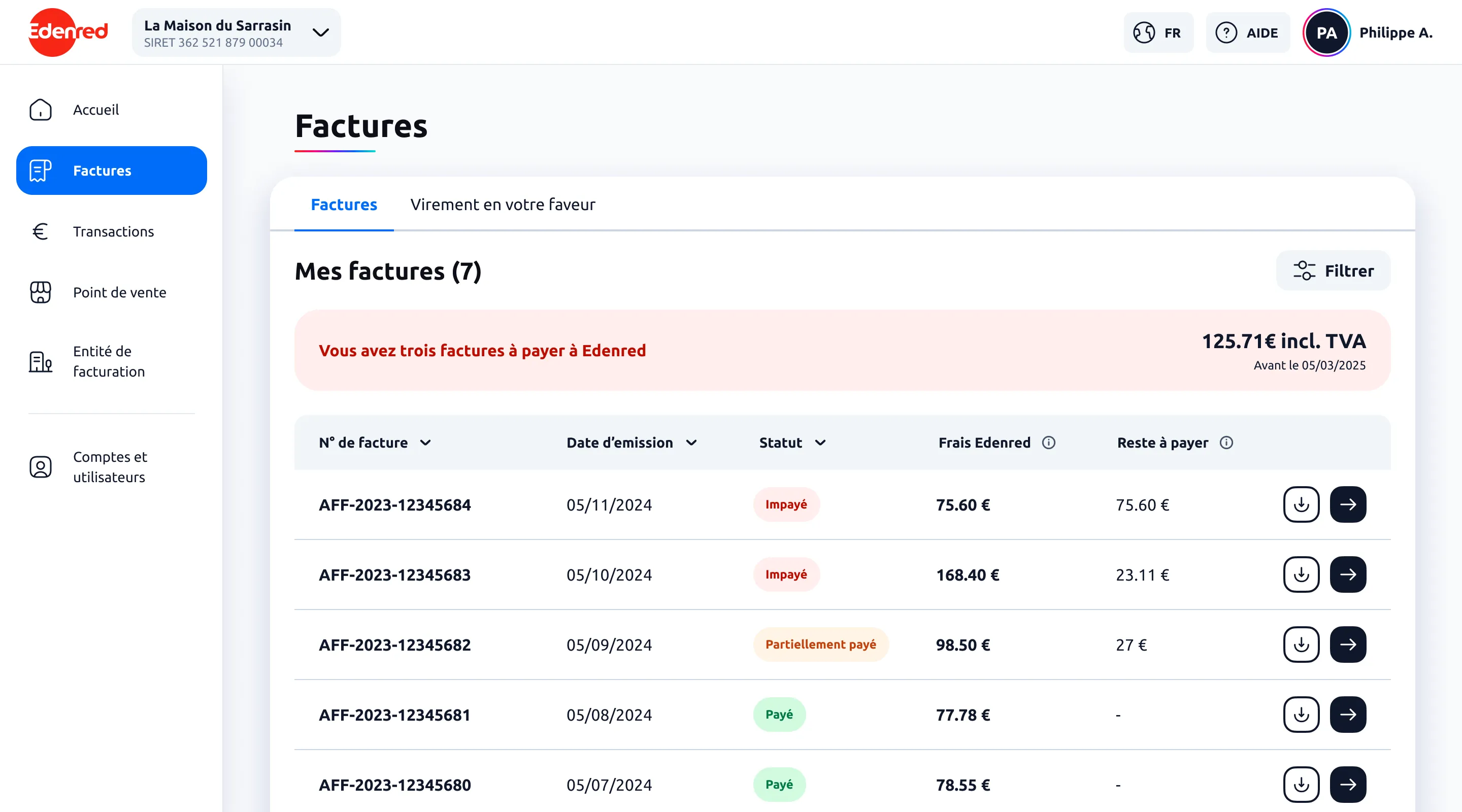Select Factures in the sidebar

pos(111,170)
